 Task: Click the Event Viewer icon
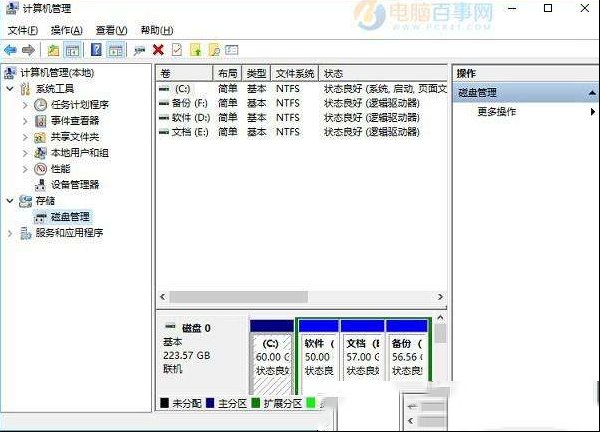(40, 121)
